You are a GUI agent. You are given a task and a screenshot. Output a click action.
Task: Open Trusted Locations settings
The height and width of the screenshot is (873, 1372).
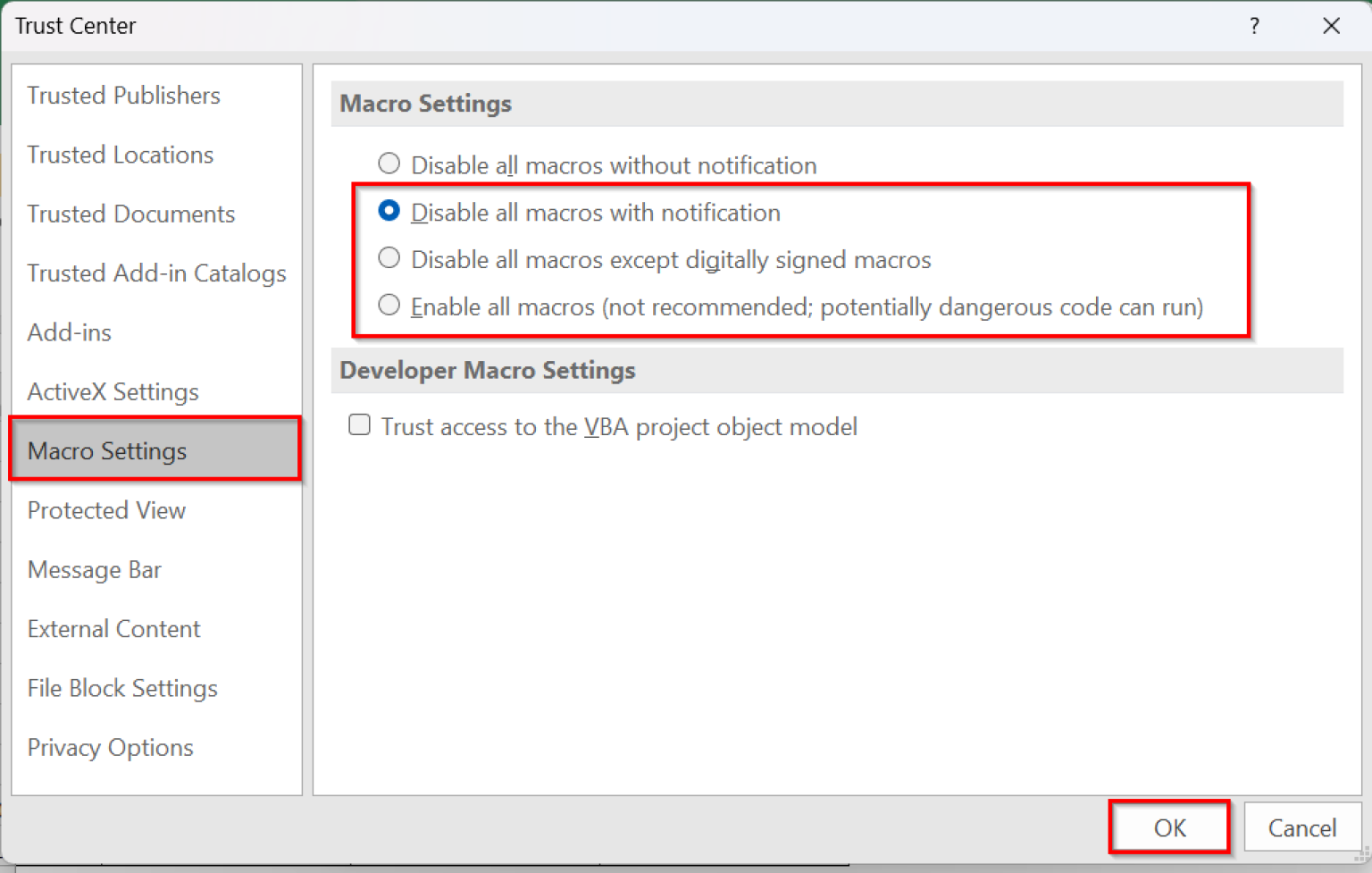pos(121,155)
